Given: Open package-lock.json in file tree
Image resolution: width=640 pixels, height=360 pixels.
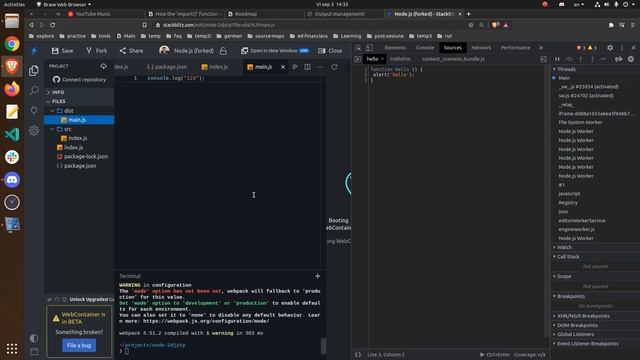Looking at the screenshot, I should click(82, 157).
